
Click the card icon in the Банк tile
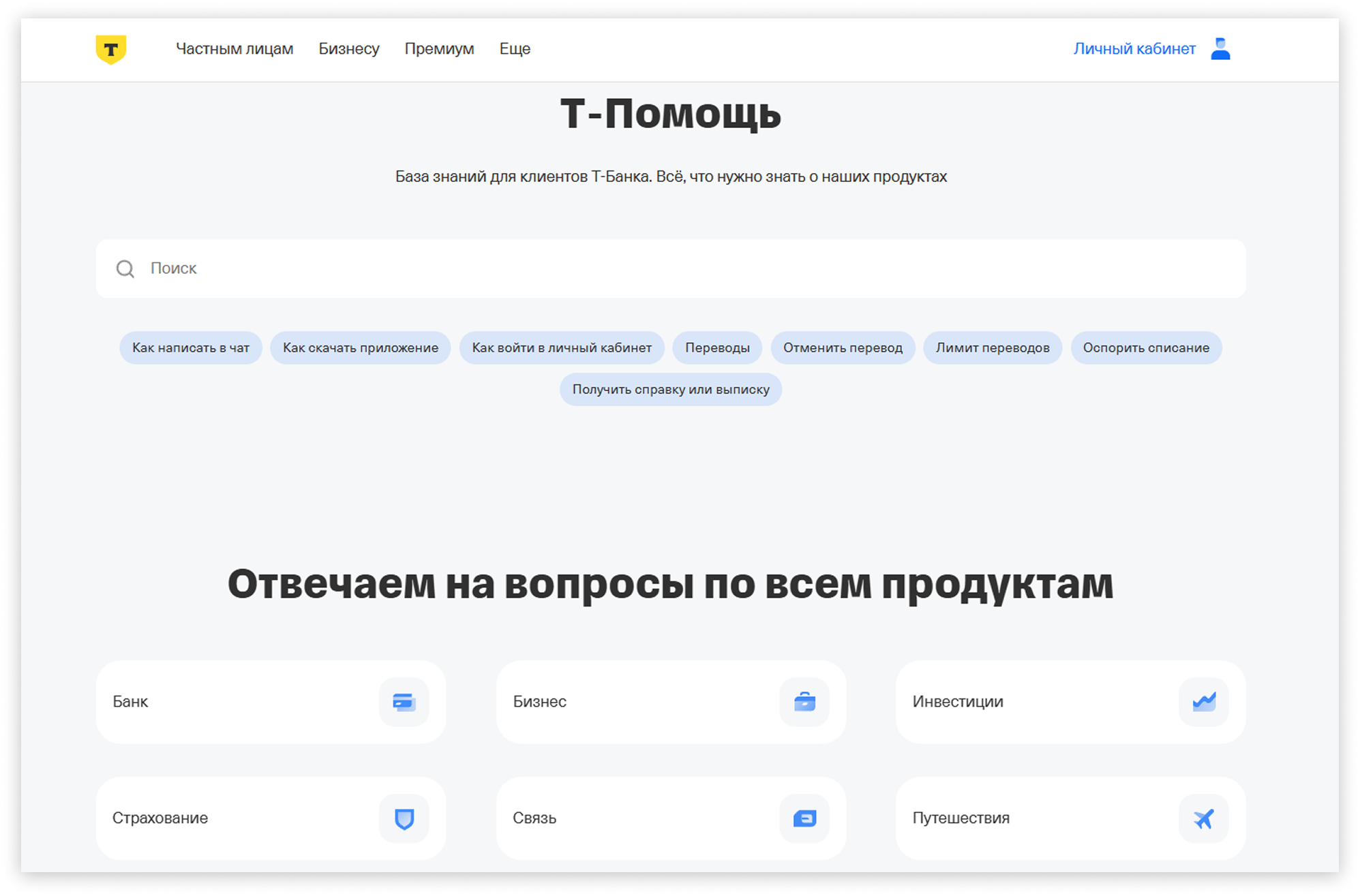click(404, 702)
